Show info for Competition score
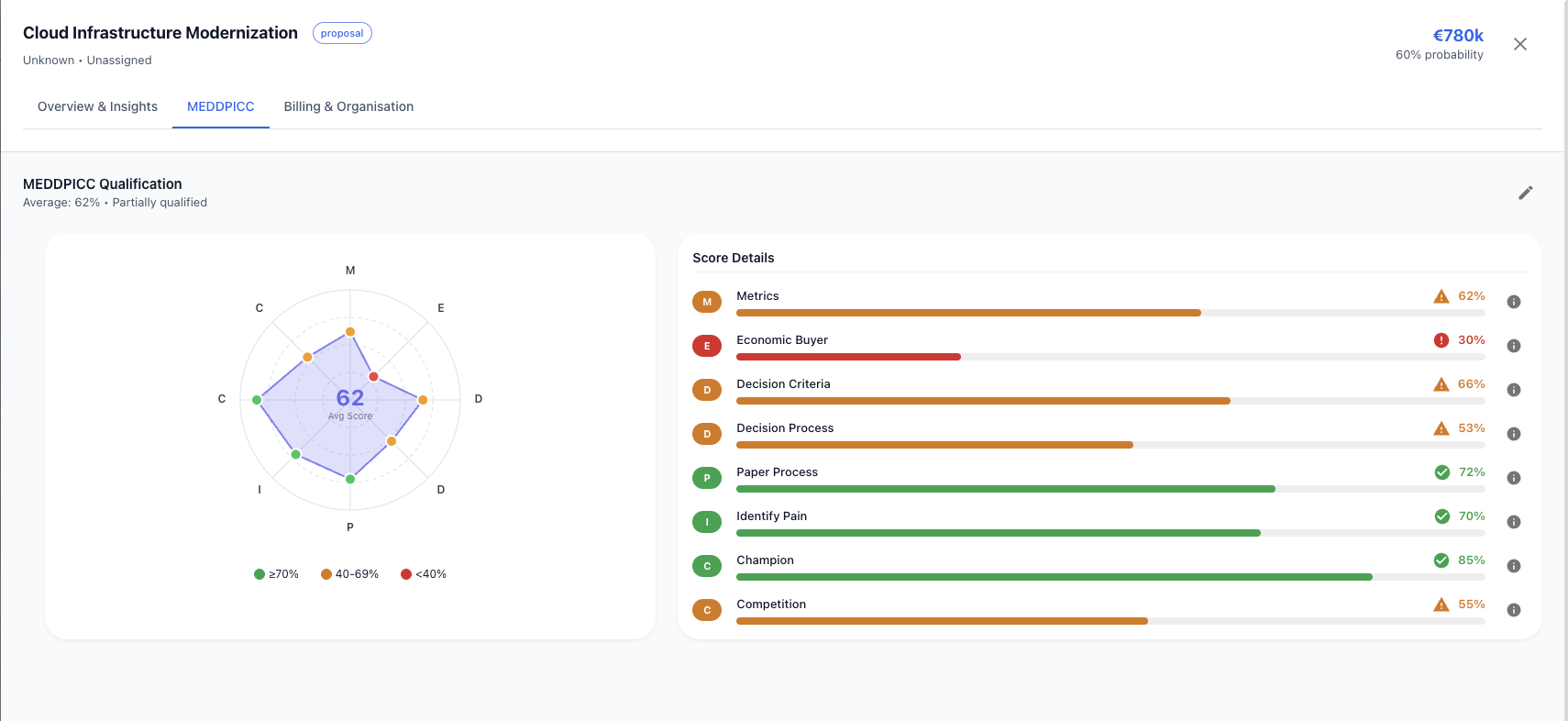The image size is (1568, 721). [x=1514, y=610]
